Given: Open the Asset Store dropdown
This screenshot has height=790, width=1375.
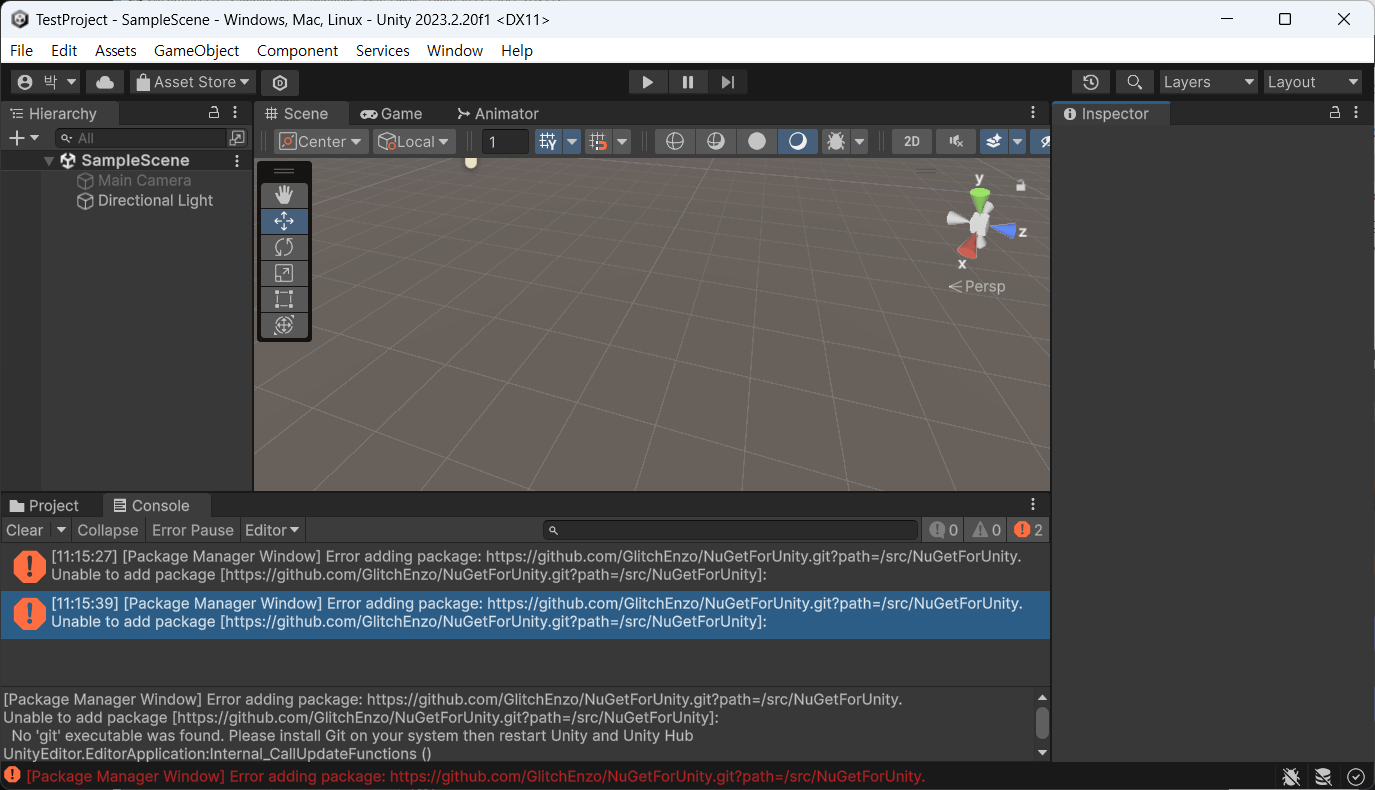Looking at the screenshot, I should tap(193, 82).
